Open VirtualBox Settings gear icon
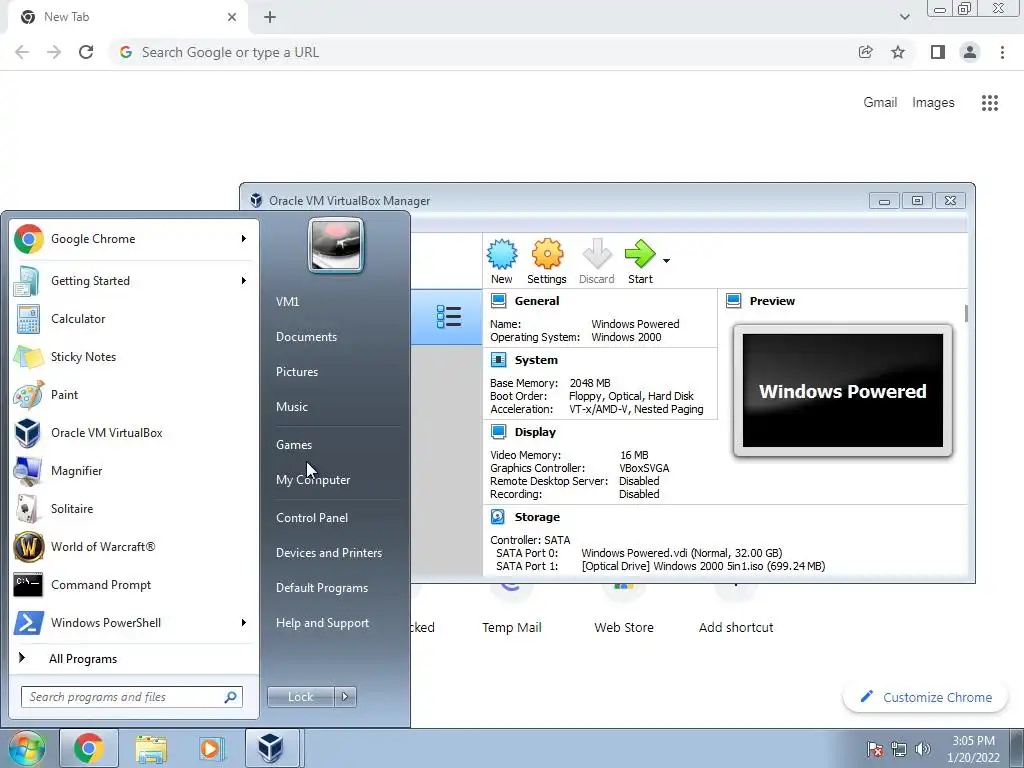The image size is (1024, 768). 547,254
